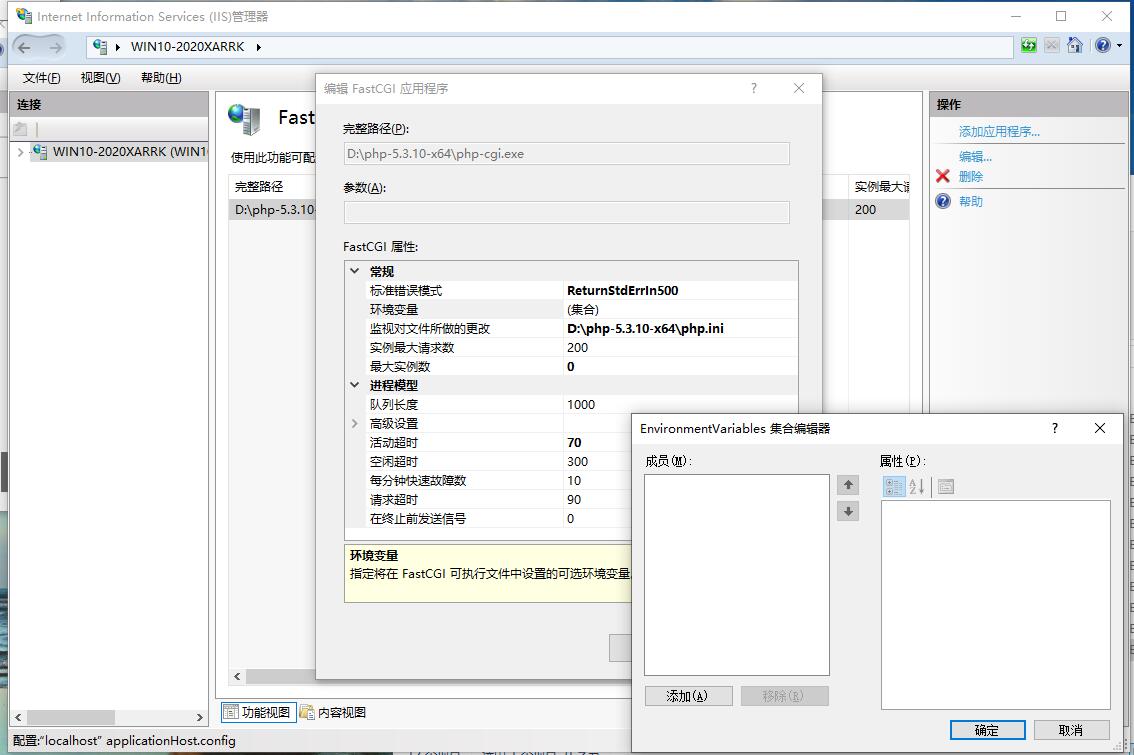Refresh page using green refresh icon
The width and height of the screenshot is (1134, 755).
[1028, 46]
